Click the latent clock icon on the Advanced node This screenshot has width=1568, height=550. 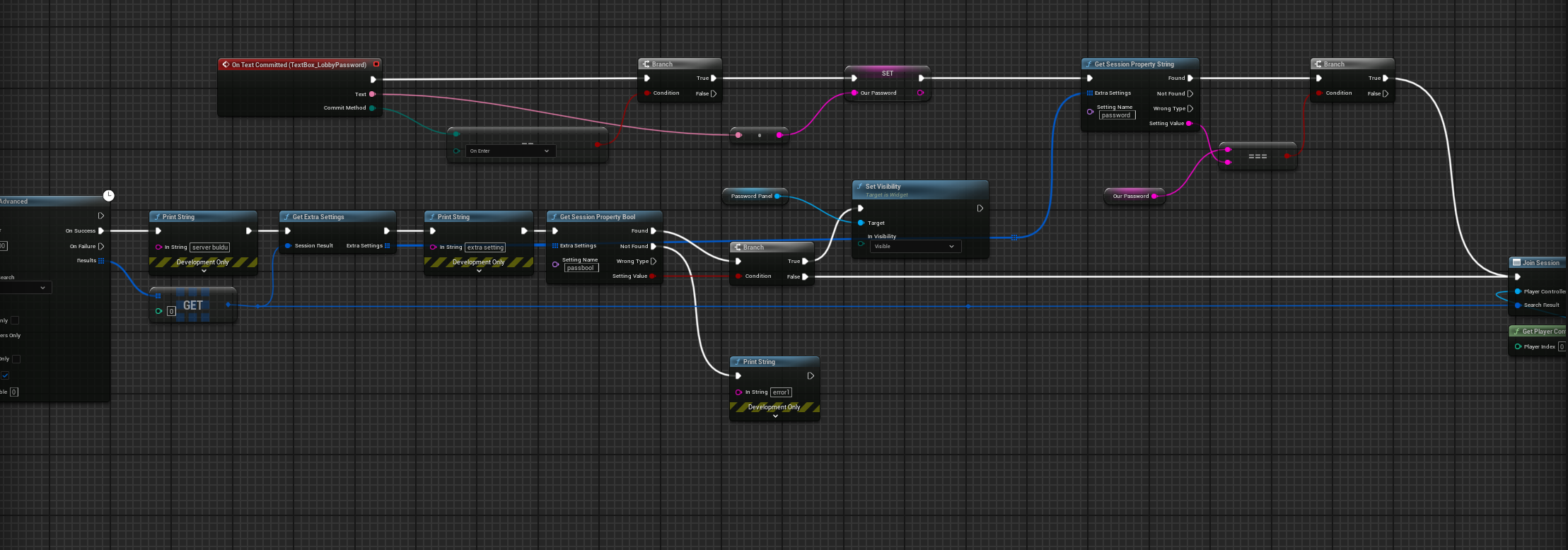(x=108, y=196)
